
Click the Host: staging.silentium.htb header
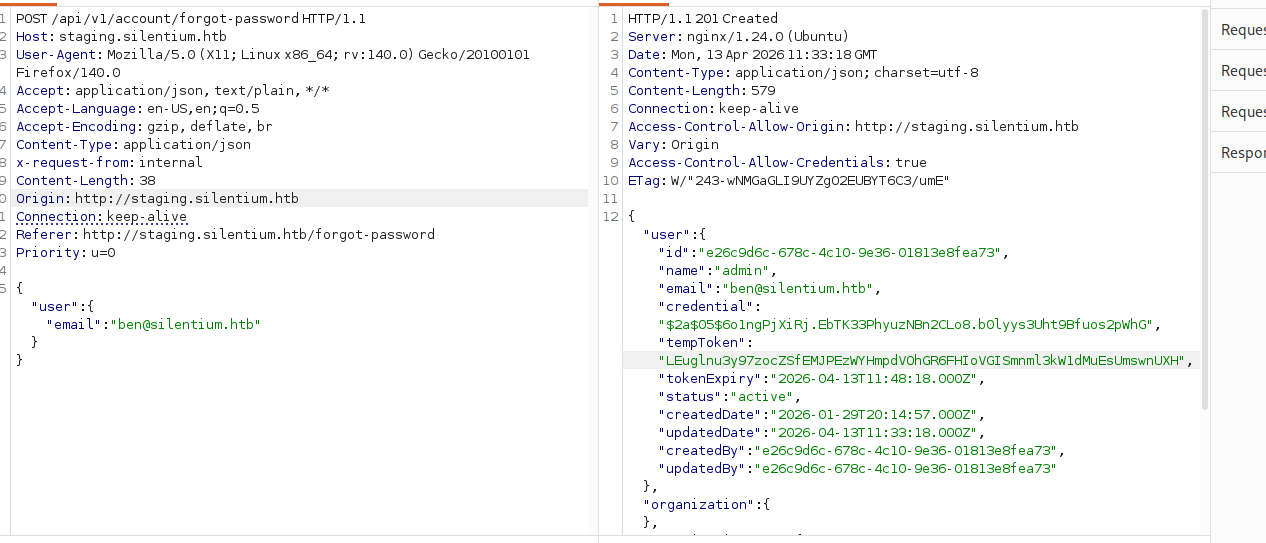pos(121,37)
